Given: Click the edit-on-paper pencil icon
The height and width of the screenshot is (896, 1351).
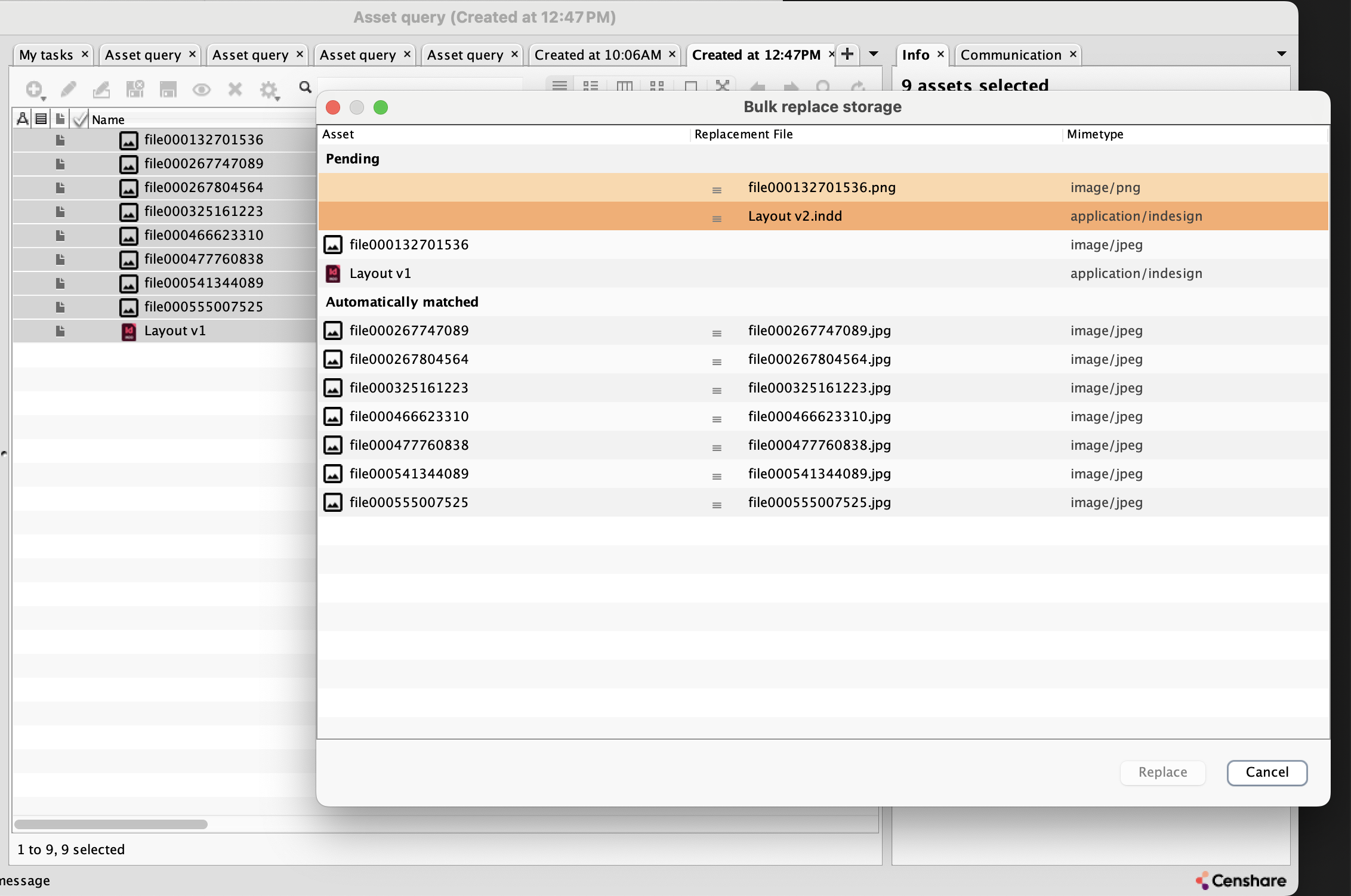Looking at the screenshot, I should (101, 89).
